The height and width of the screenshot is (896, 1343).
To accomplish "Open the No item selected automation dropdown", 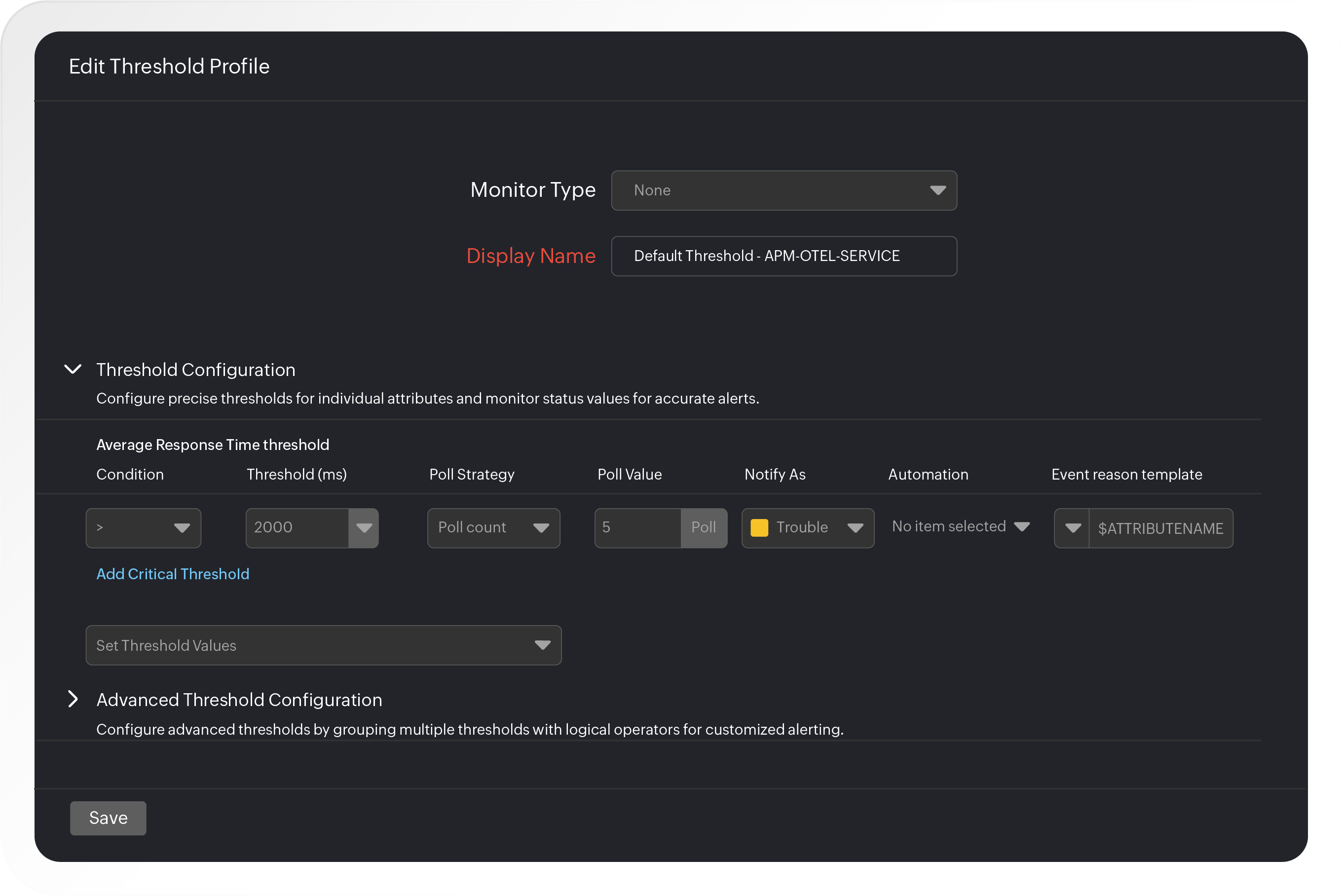I will coord(960,527).
